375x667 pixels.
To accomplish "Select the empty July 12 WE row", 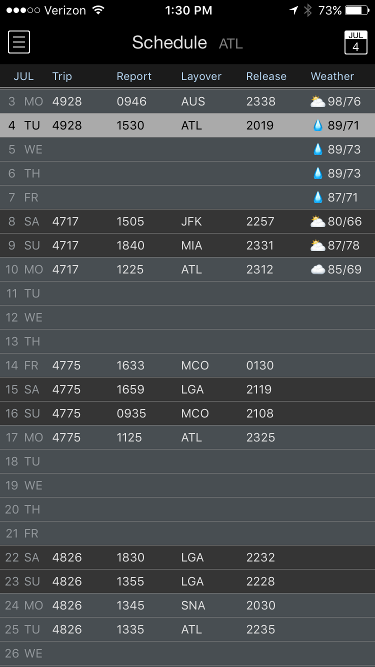I will (188, 317).
